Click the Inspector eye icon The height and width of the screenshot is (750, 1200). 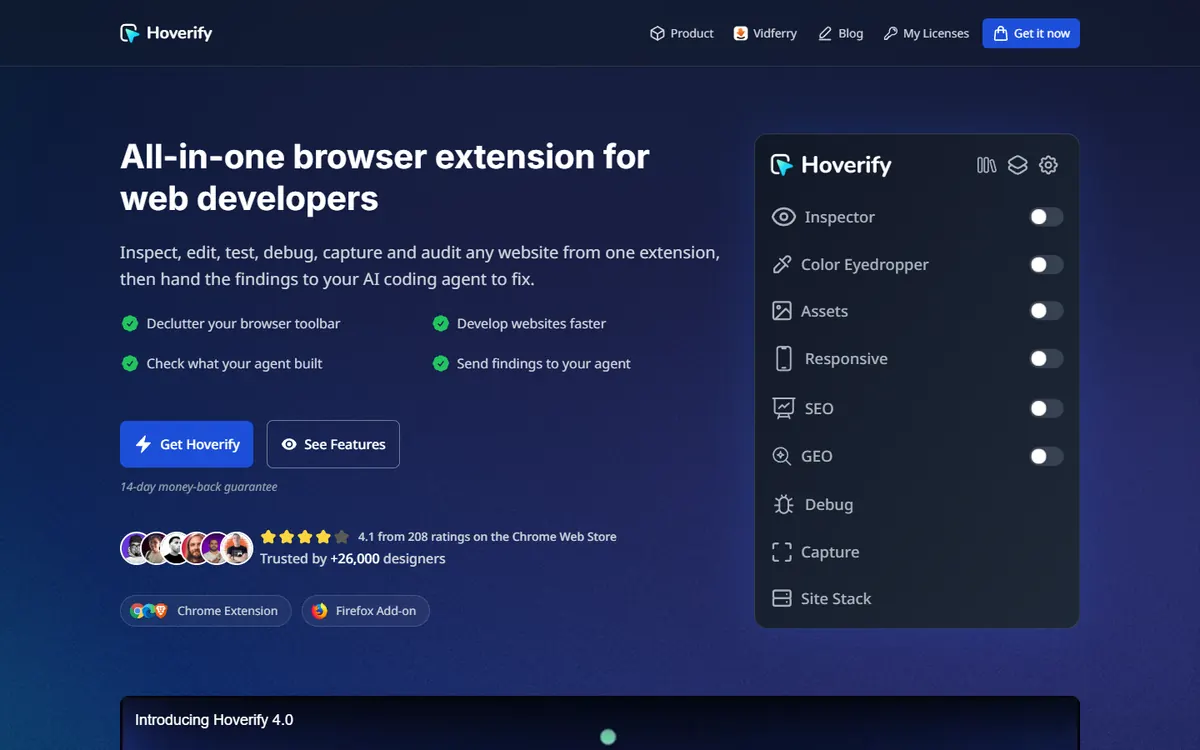(x=784, y=217)
